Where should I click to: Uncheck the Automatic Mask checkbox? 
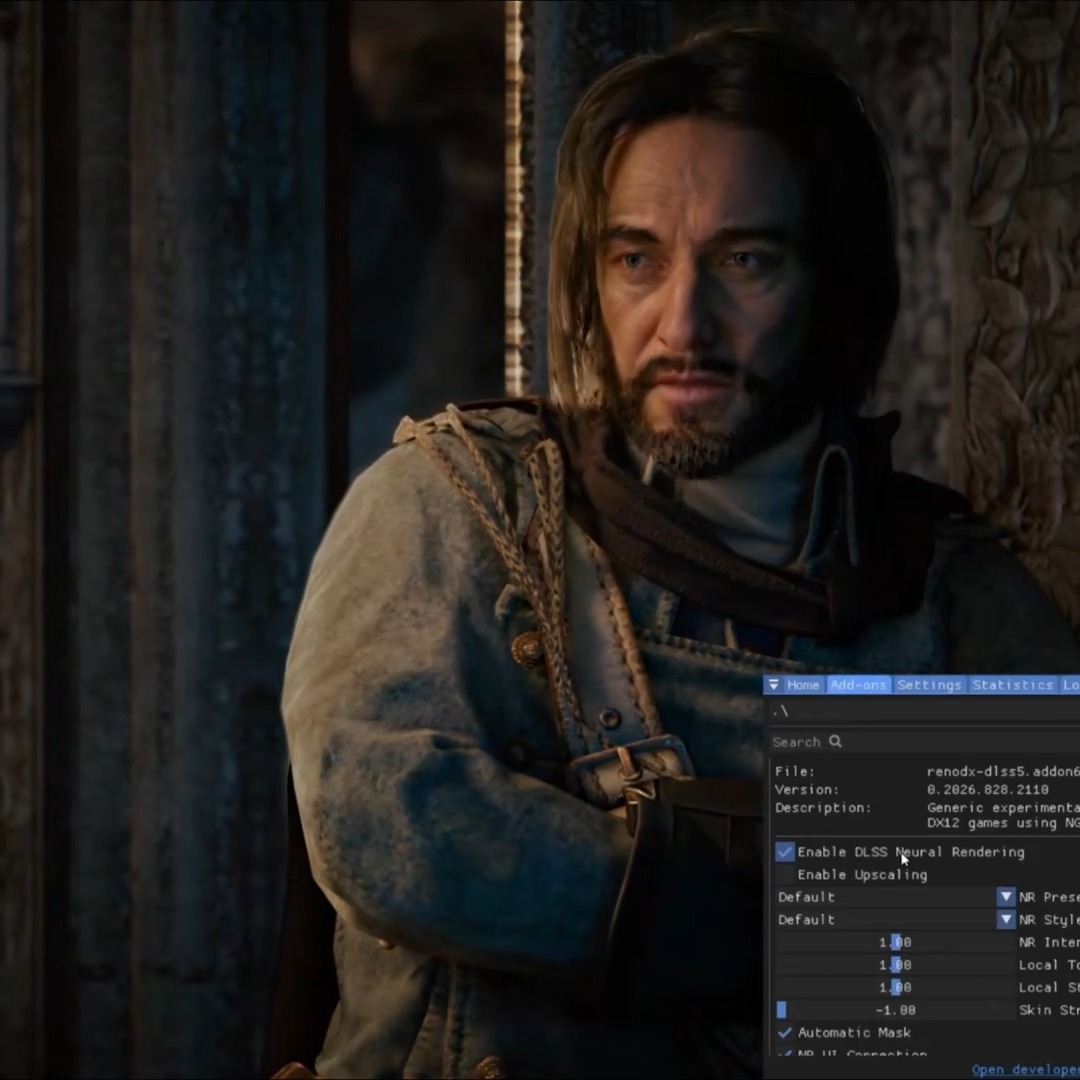pos(785,1032)
